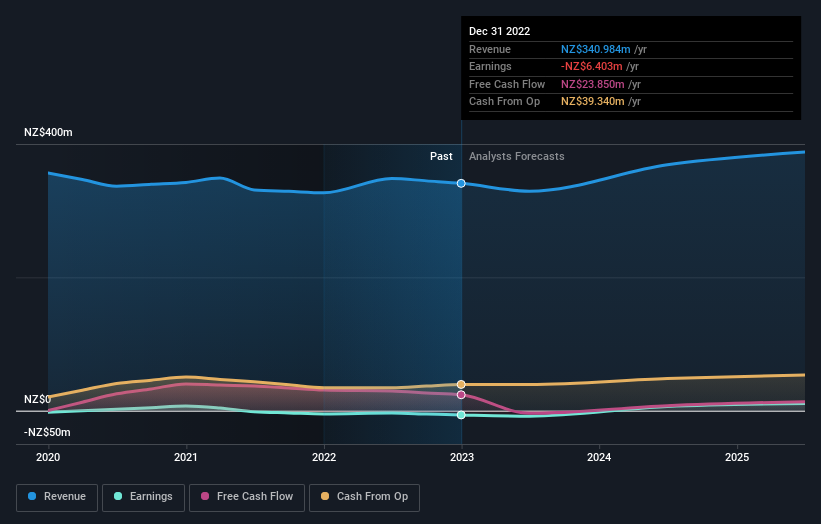Click the Revenue row label in tooltip
Viewport: 821px width, 524px height.
click(490, 49)
